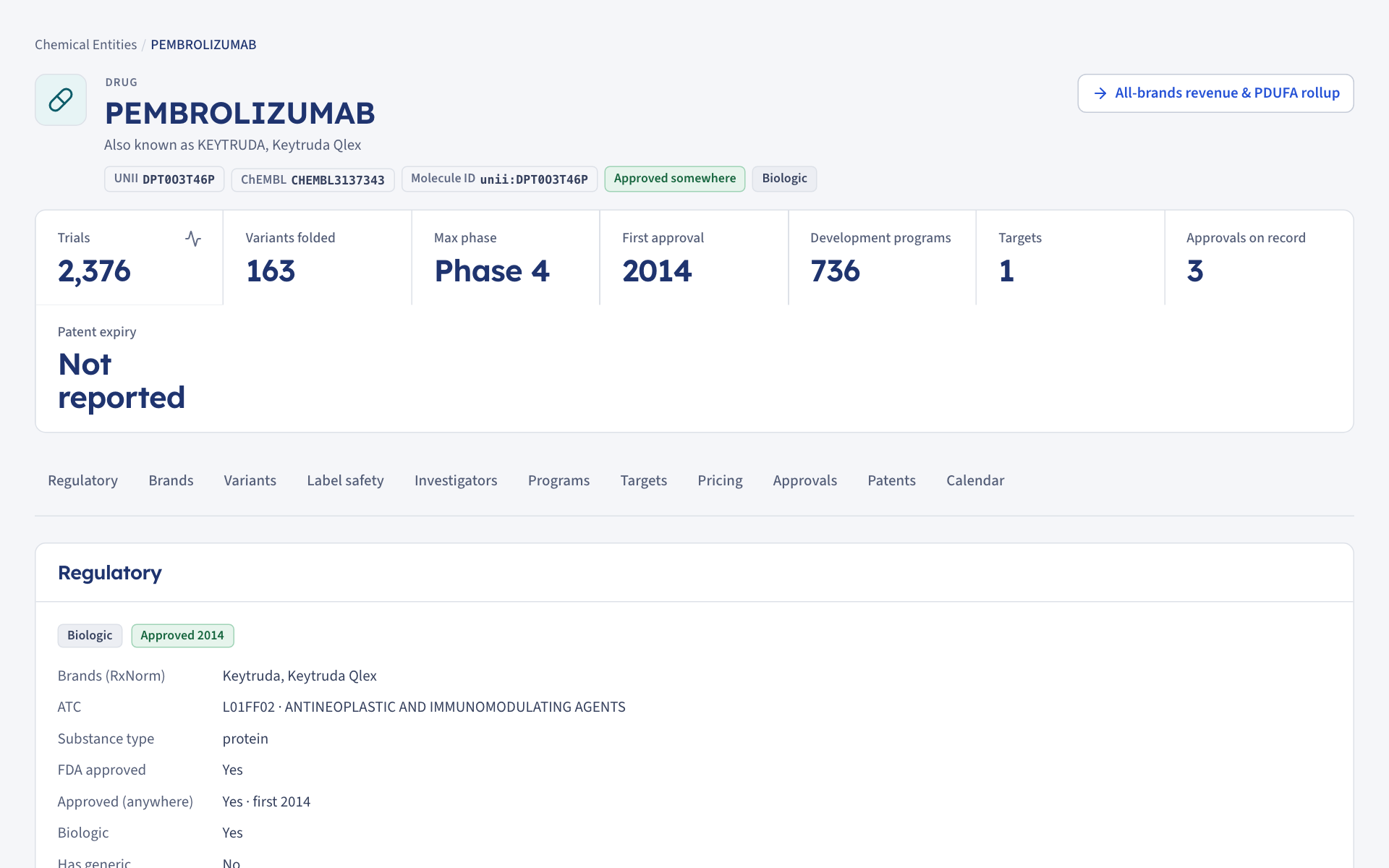The height and width of the screenshot is (868, 1389).
Task: Open the Patents tab
Action: pyautogui.click(x=891, y=481)
